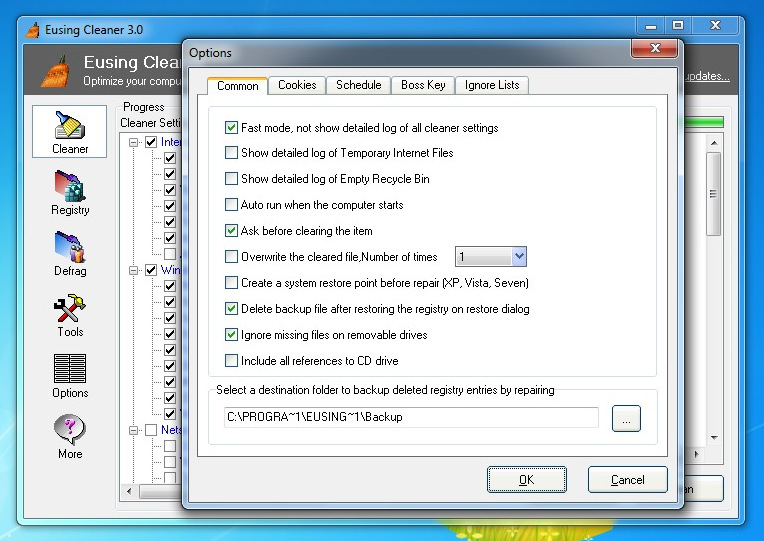764x541 pixels.
Task: Open the Options section in sidebar
Action: [x=70, y=375]
